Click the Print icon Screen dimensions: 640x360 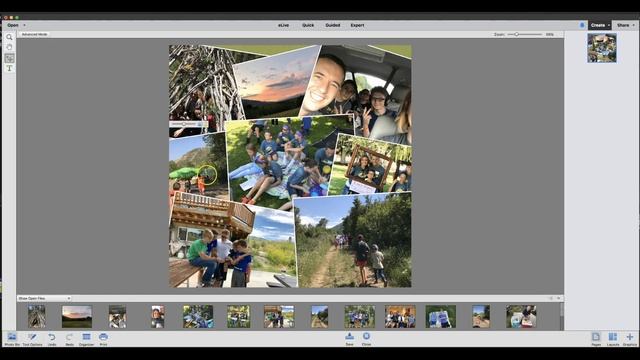coord(103,339)
